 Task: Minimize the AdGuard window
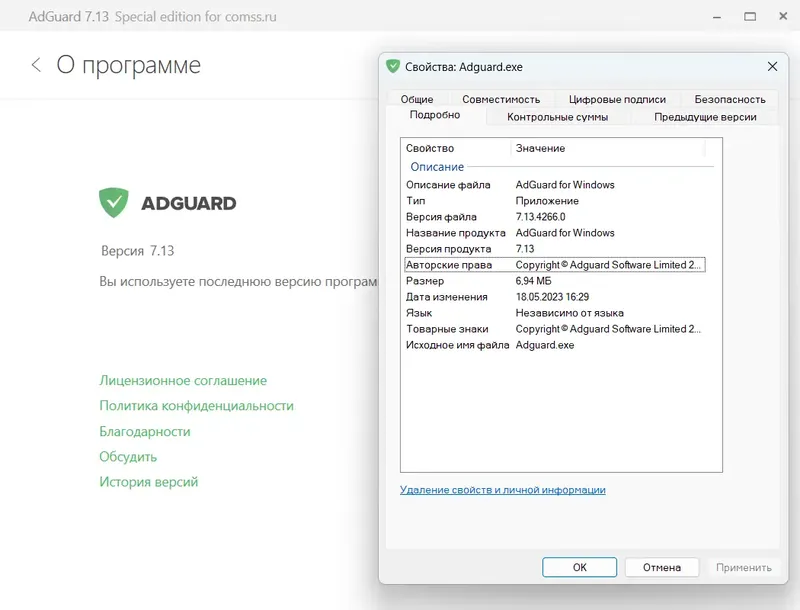(x=716, y=16)
